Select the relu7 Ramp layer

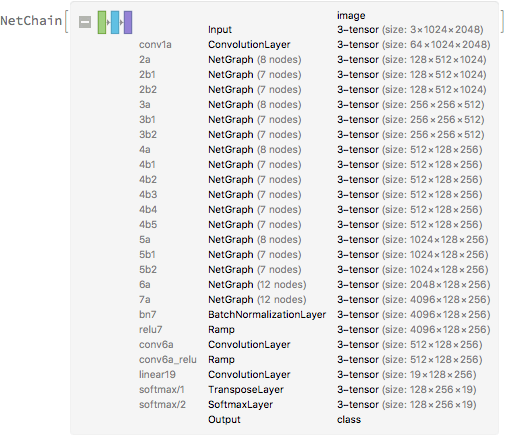(x=314, y=330)
